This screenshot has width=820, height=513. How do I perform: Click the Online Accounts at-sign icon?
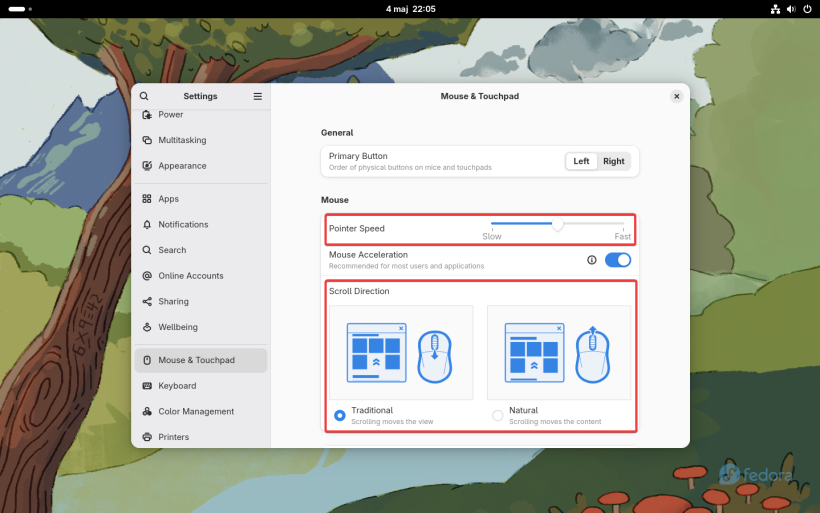[147, 276]
